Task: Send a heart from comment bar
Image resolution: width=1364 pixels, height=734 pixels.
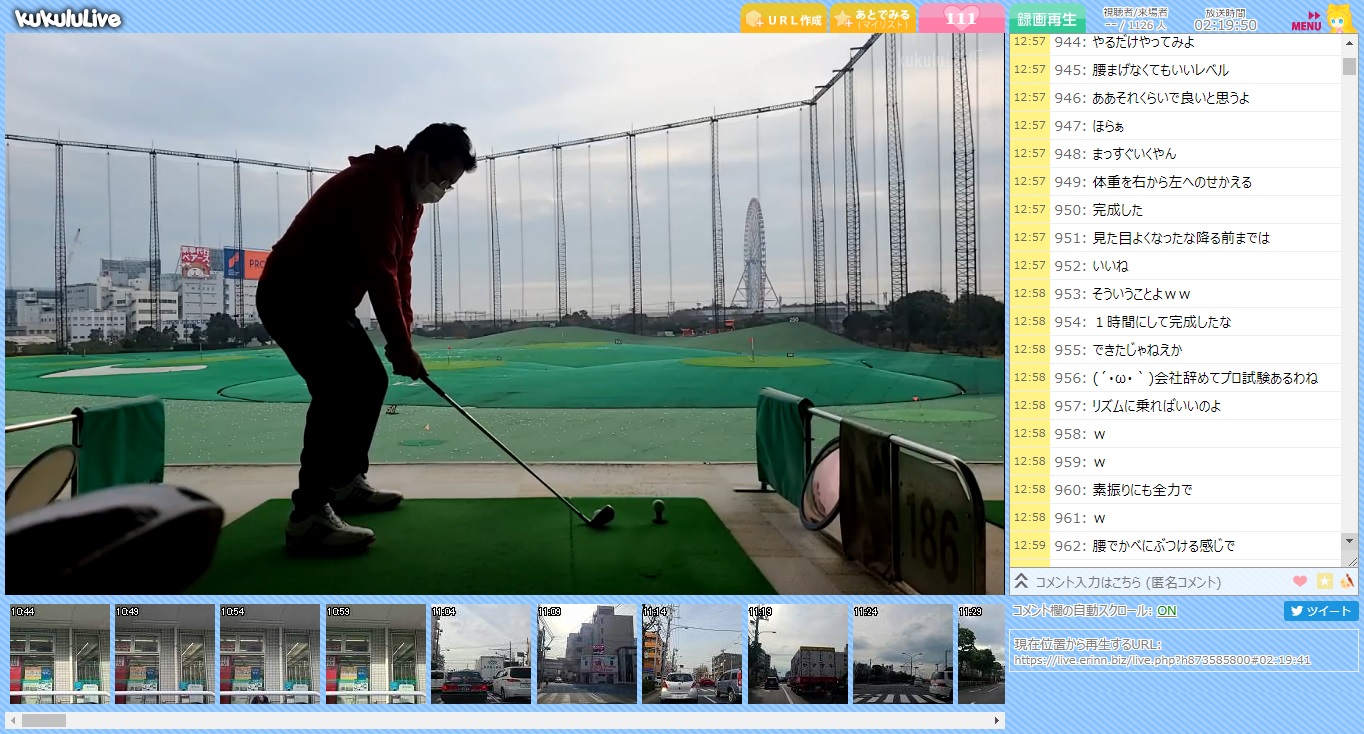Action: 1300,581
